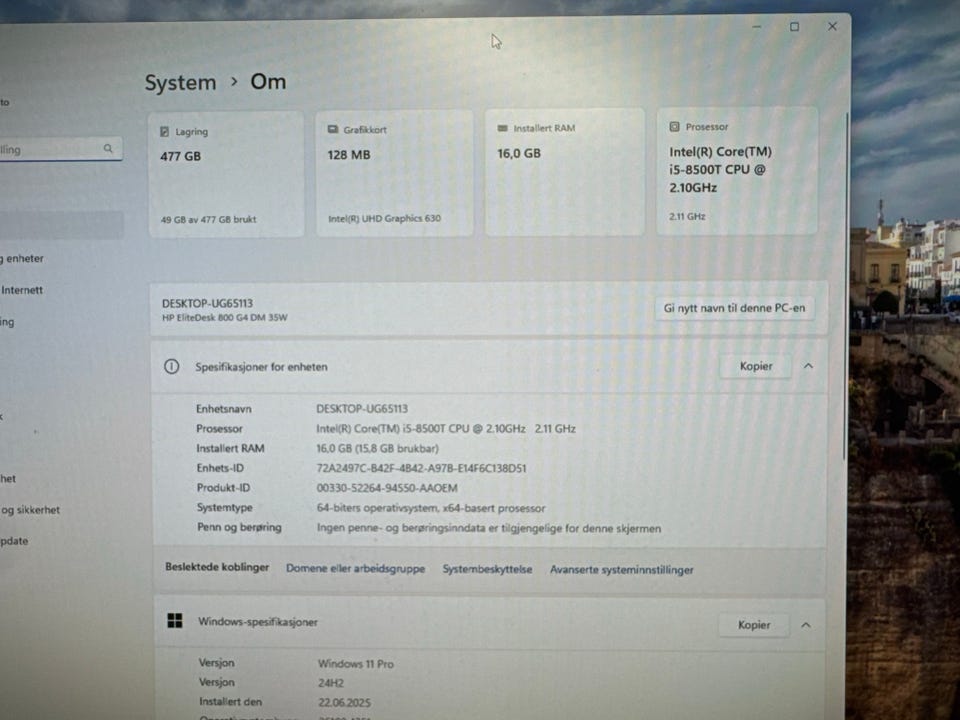Viewport: 960px width, 720px height.
Task: Click the vertical scrollbar of the settings window
Action: [846, 285]
